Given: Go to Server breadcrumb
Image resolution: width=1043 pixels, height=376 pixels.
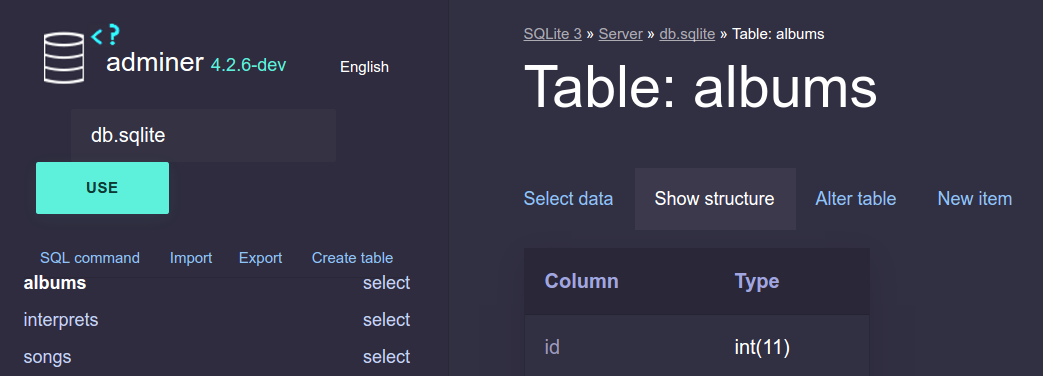Looking at the screenshot, I should pos(620,34).
